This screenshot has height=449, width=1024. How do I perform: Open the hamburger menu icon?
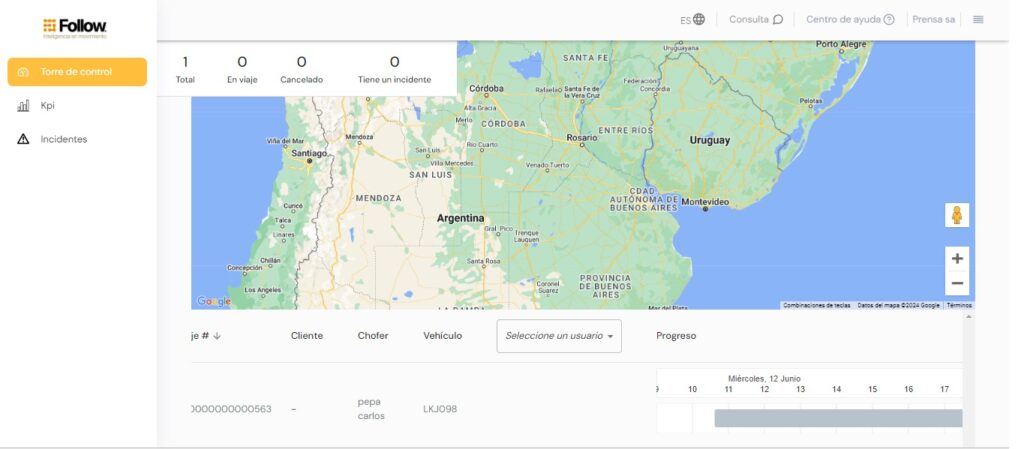tap(978, 19)
